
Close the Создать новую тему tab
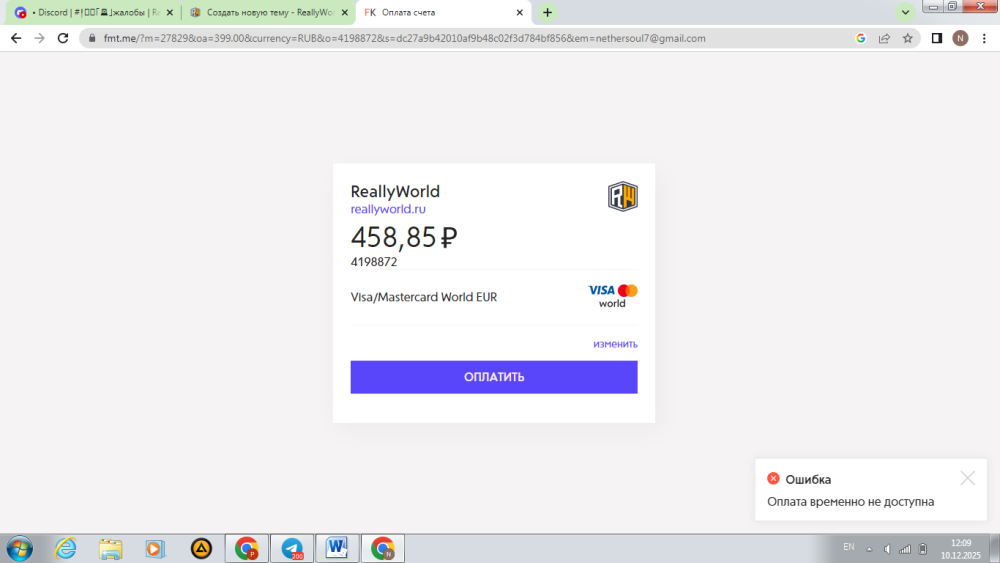coord(344,12)
